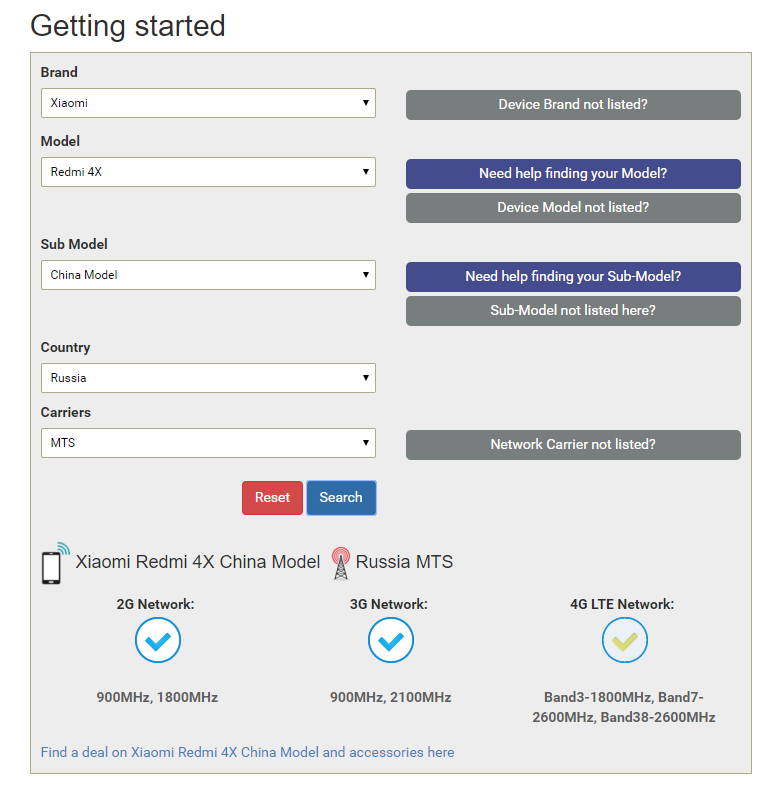Click the blue Search button
The width and height of the screenshot is (764, 789).
tap(341, 498)
